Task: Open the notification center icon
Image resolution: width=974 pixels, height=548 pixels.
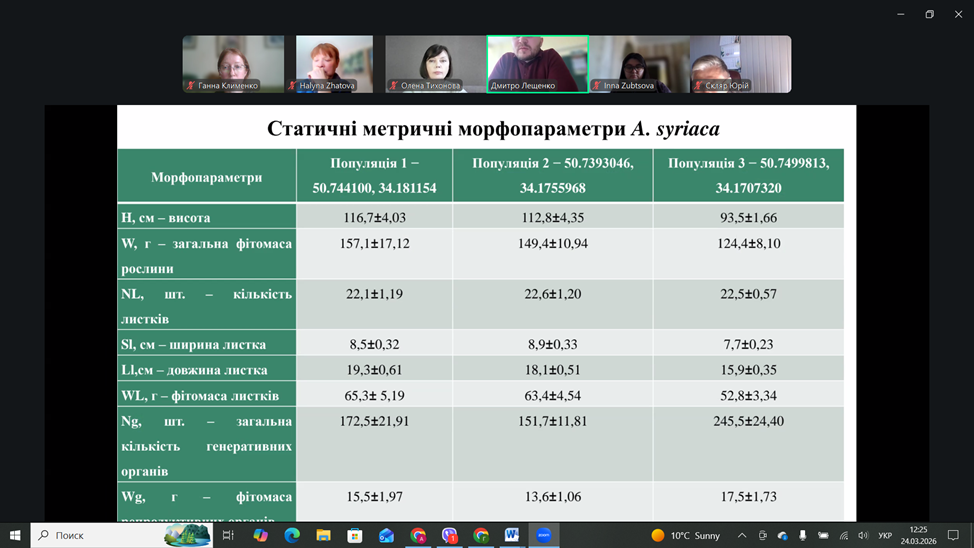Action: point(953,536)
